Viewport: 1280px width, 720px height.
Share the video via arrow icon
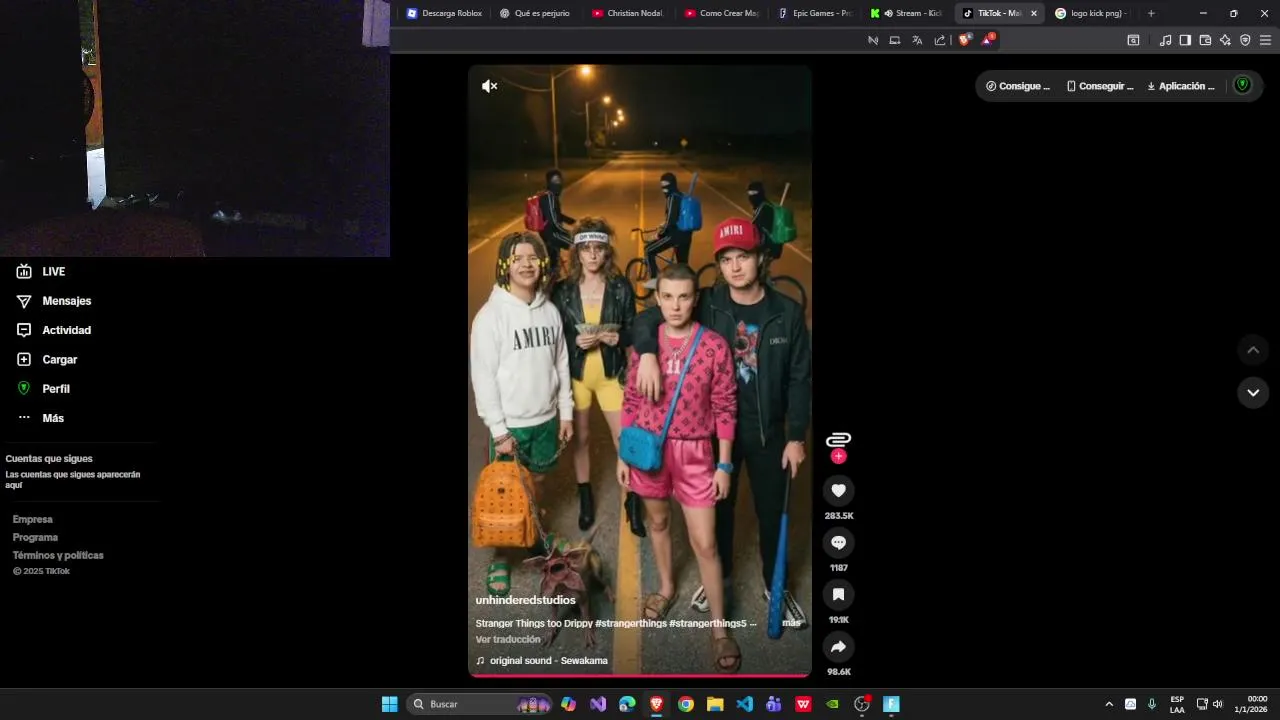[838, 646]
